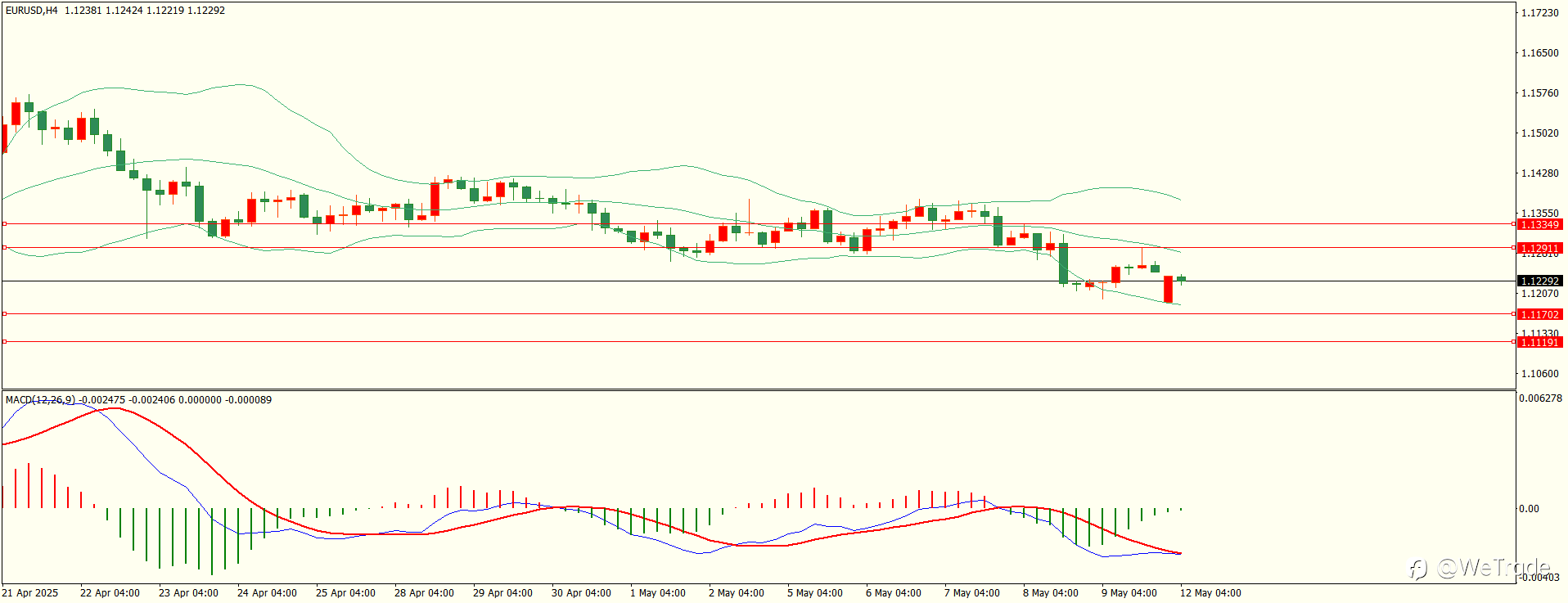Viewport: 1568px width, 603px height.
Task: Select the 21 Apr 2025 date label
Action: [30, 593]
